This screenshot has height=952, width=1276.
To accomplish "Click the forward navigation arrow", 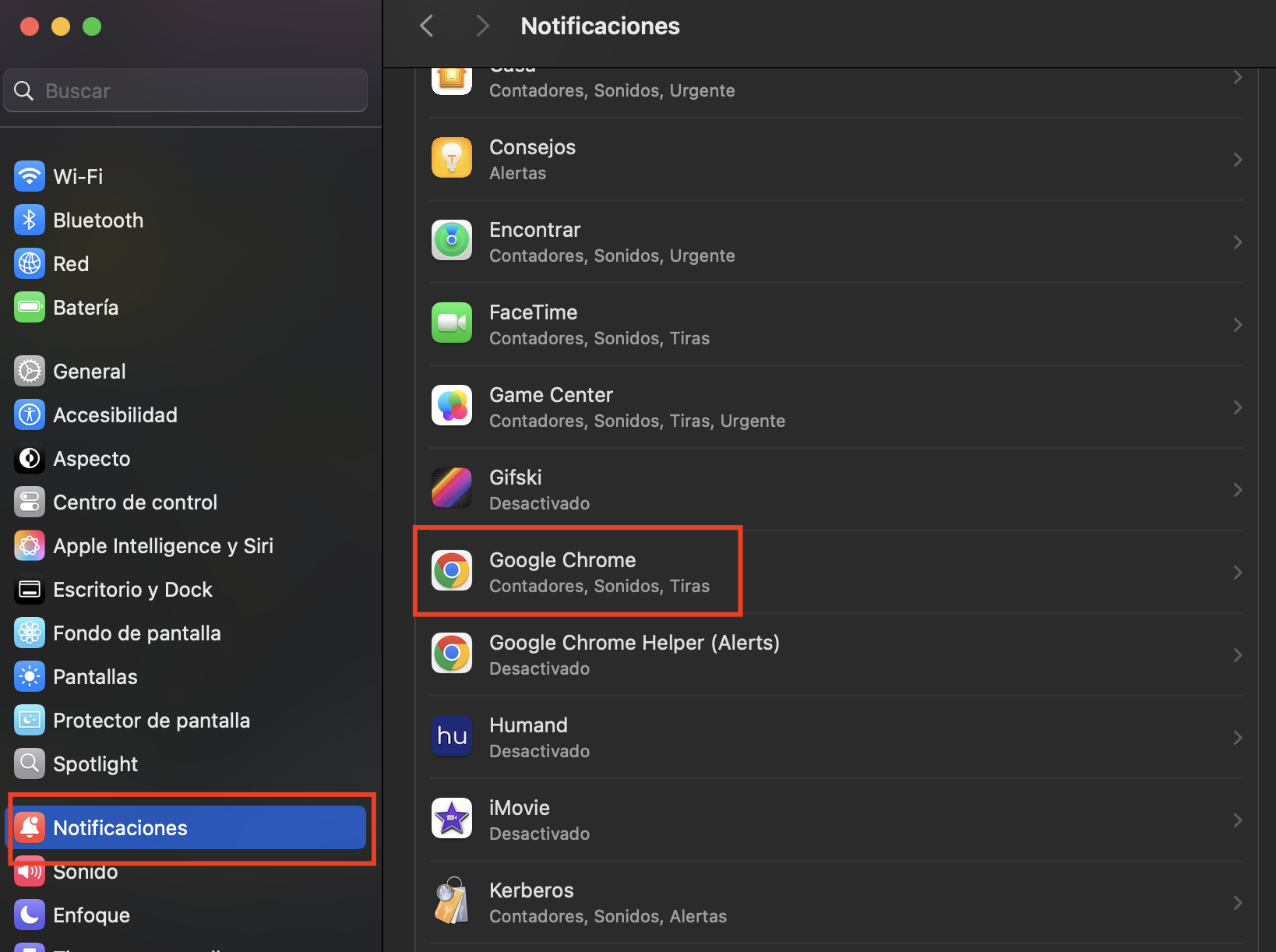I will [x=482, y=26].
